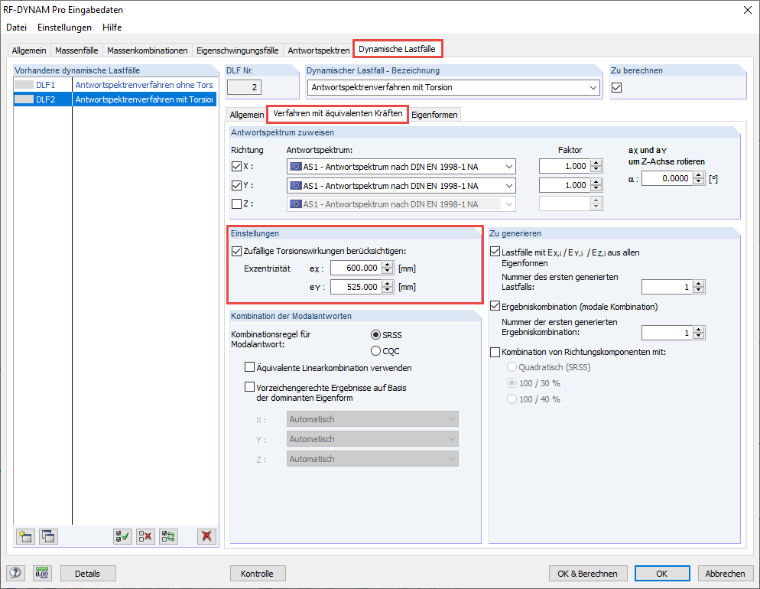Select the 100 / 30 % option

[x=511, y=383]
